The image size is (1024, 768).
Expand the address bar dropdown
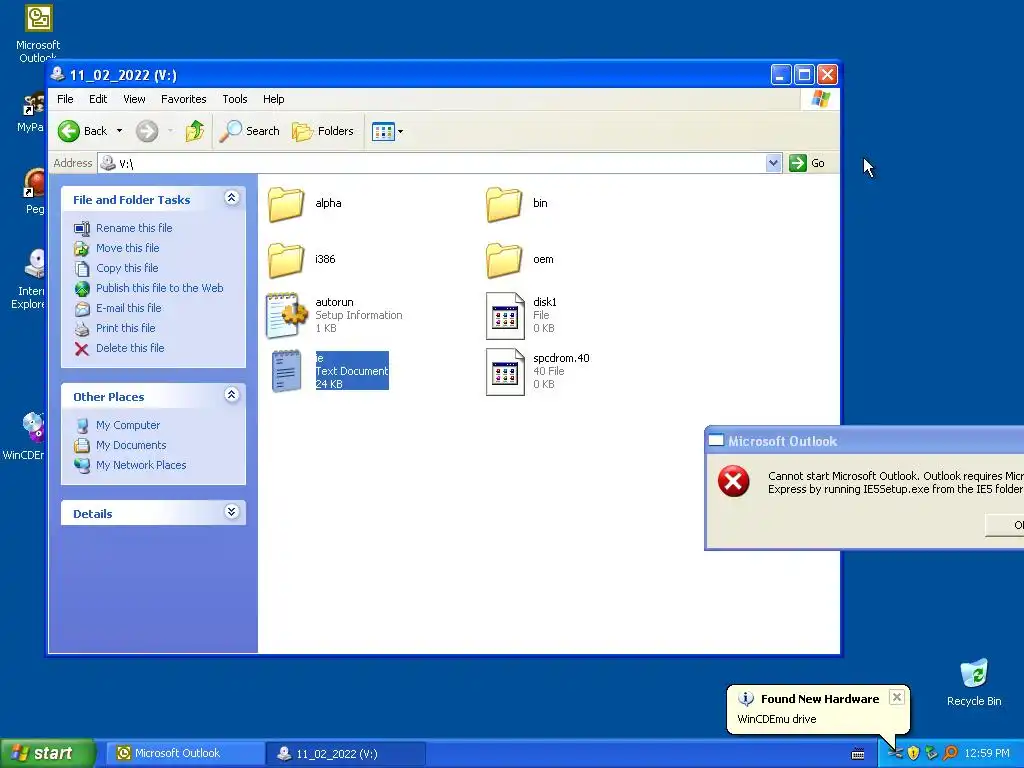point(773,163)
